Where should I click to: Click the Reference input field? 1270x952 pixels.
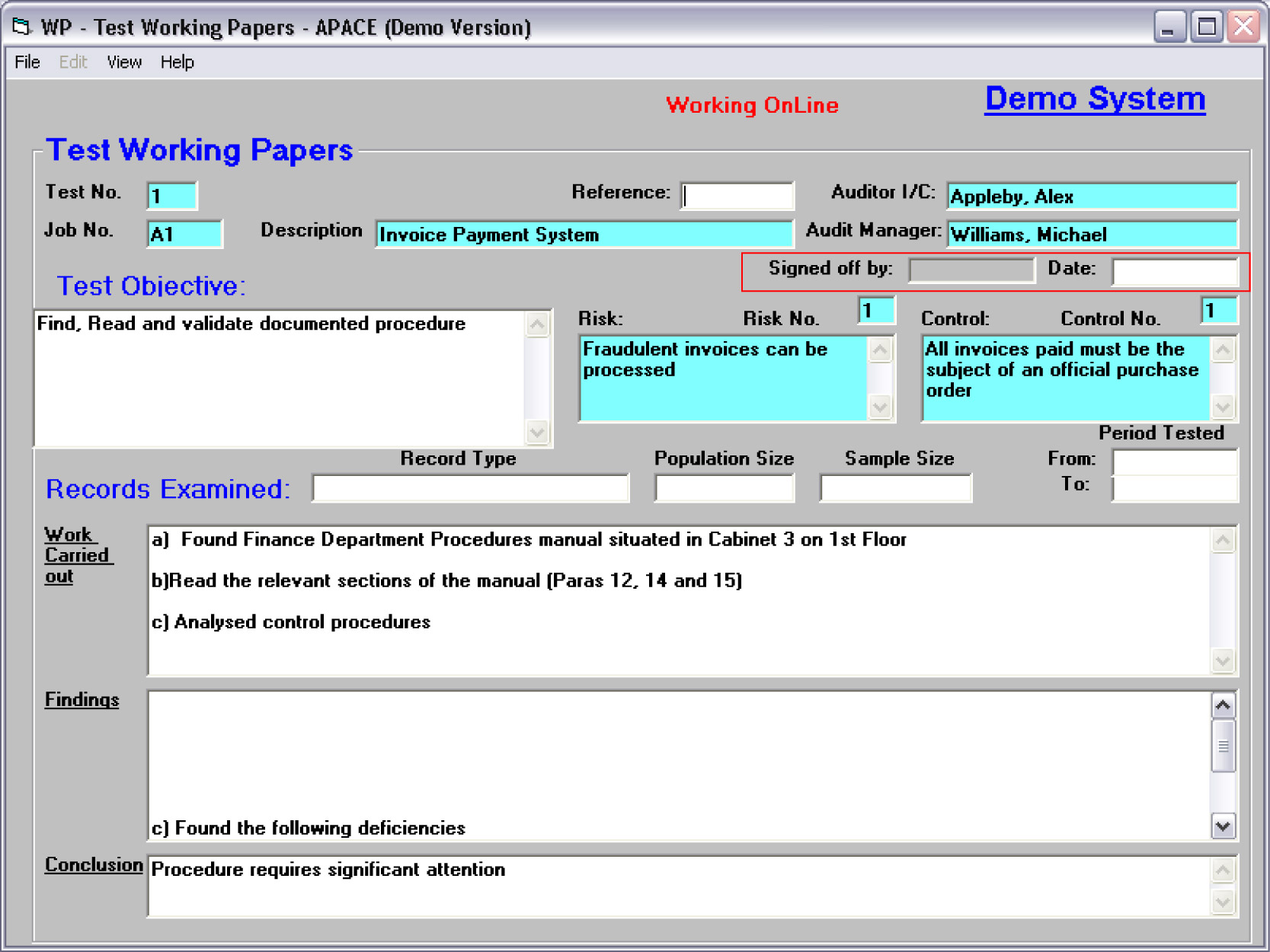click(x=737, y=196)
